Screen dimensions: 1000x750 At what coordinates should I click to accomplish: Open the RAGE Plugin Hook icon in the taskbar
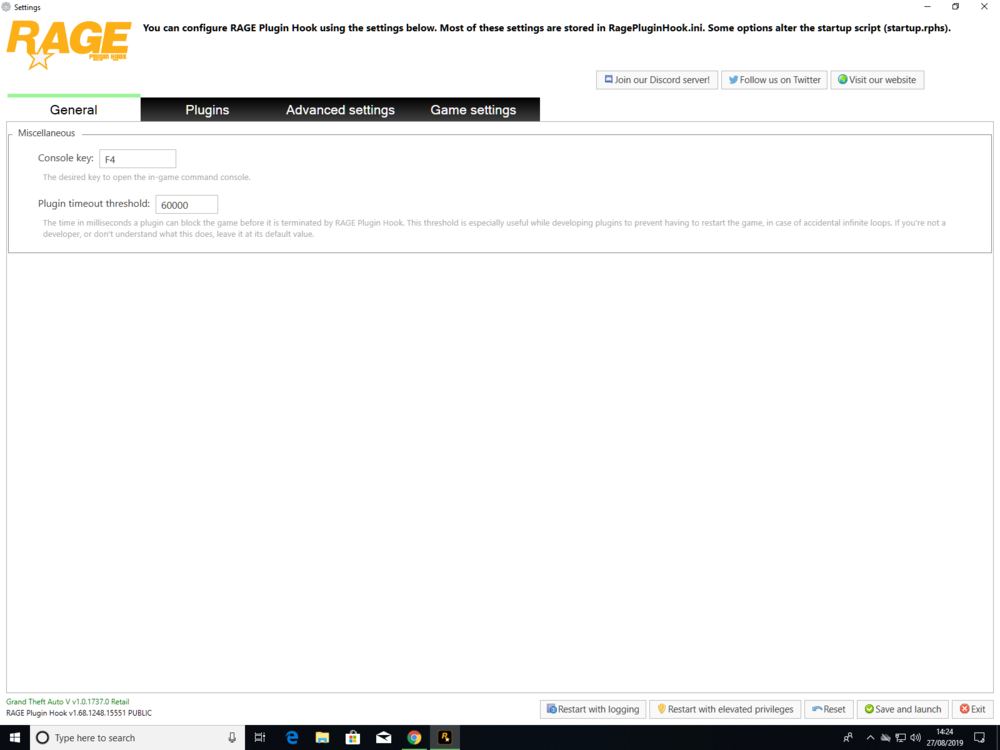tap(444, 737)
